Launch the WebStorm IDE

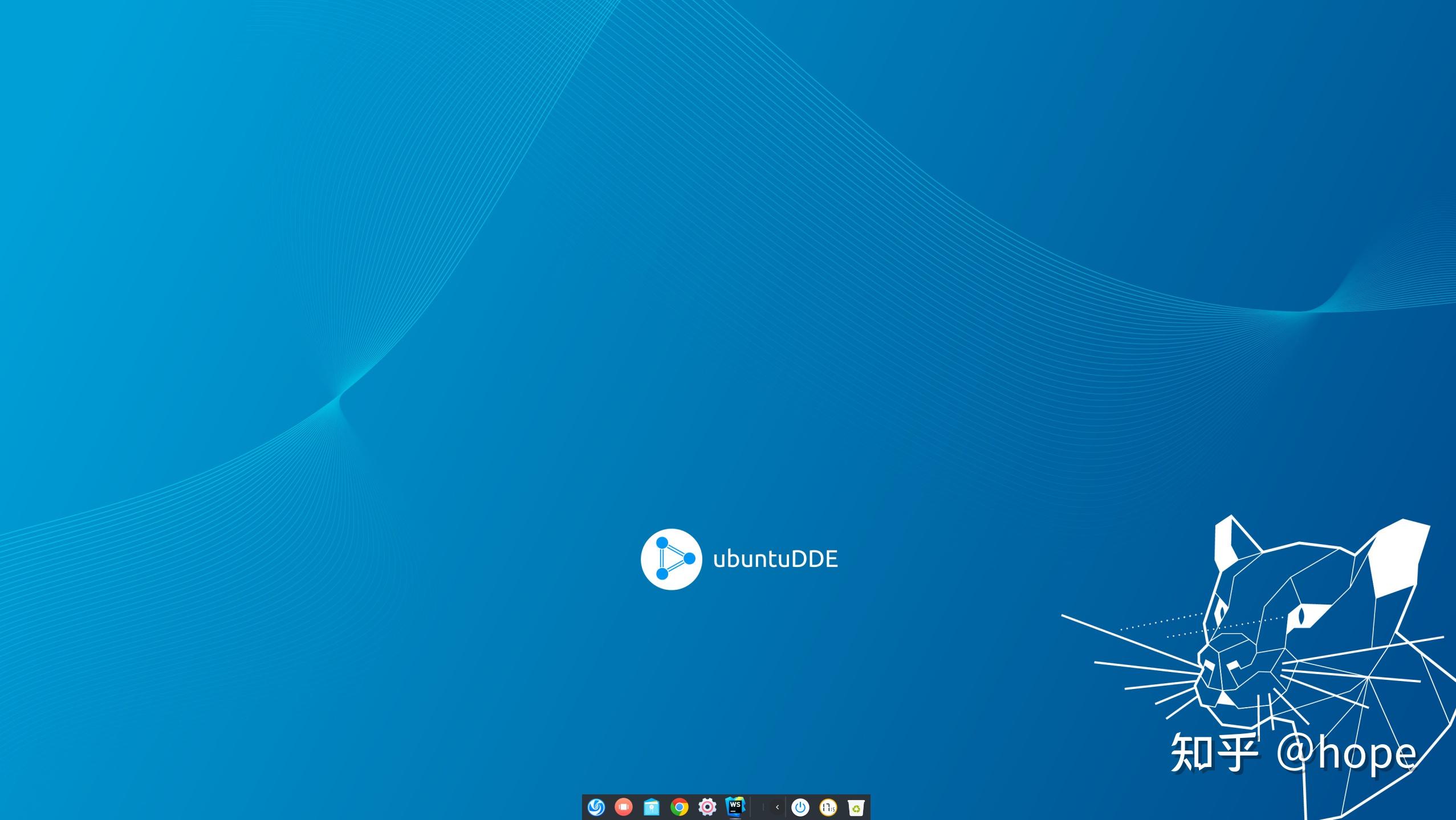click(735, 806)
